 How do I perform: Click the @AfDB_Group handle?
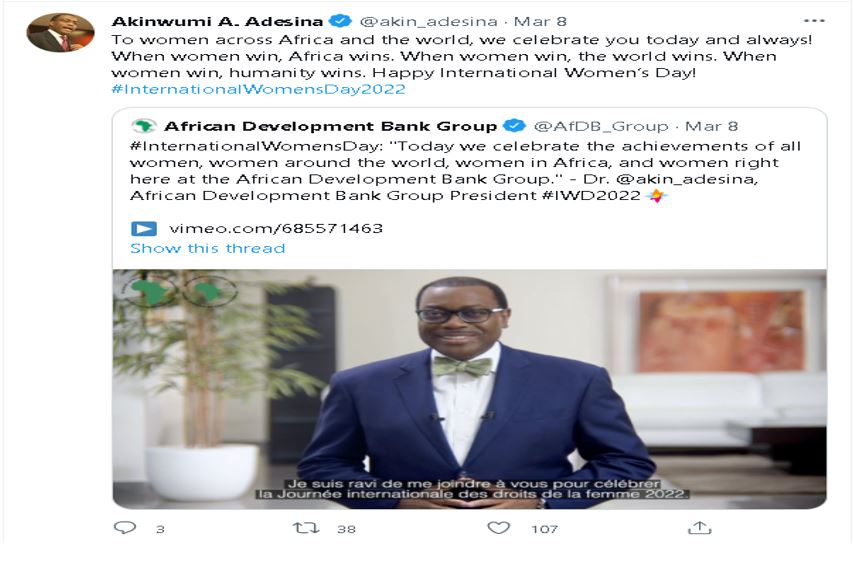tap(601, 126)
